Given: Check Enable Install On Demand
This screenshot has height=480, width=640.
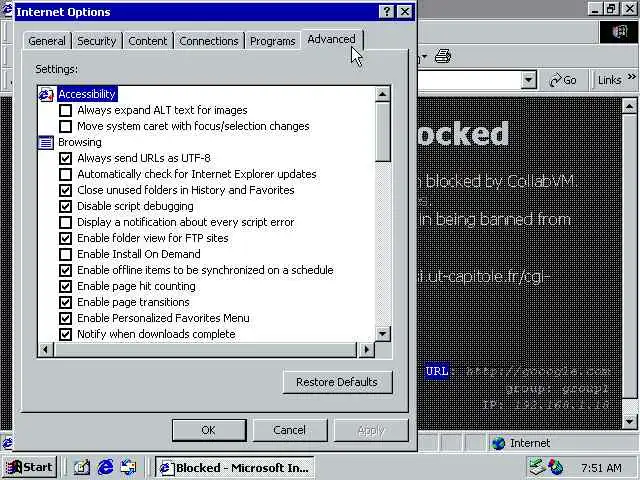Looking at the screenshot, I should pyautogui.click(x=65, y=254).
